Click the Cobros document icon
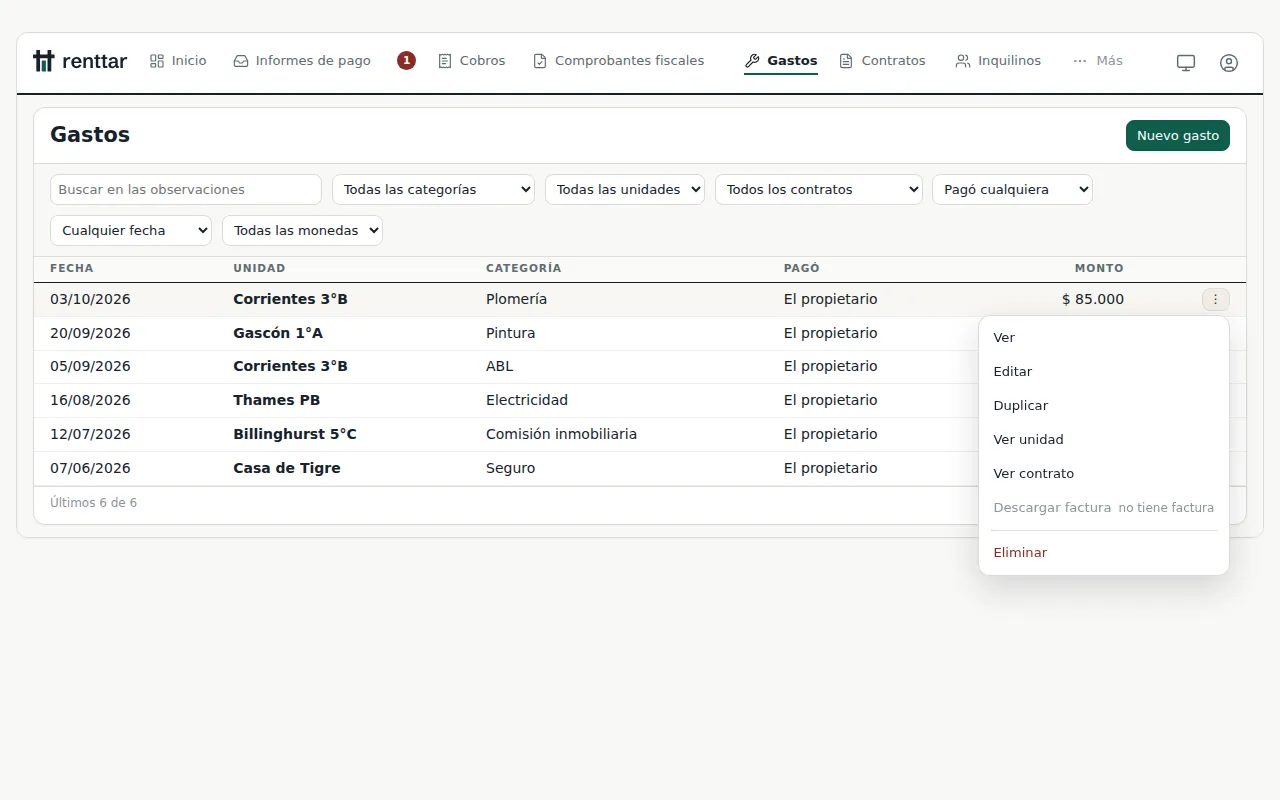The width and height of the screenshot is (1280, 800). click(x=445, y=61)
